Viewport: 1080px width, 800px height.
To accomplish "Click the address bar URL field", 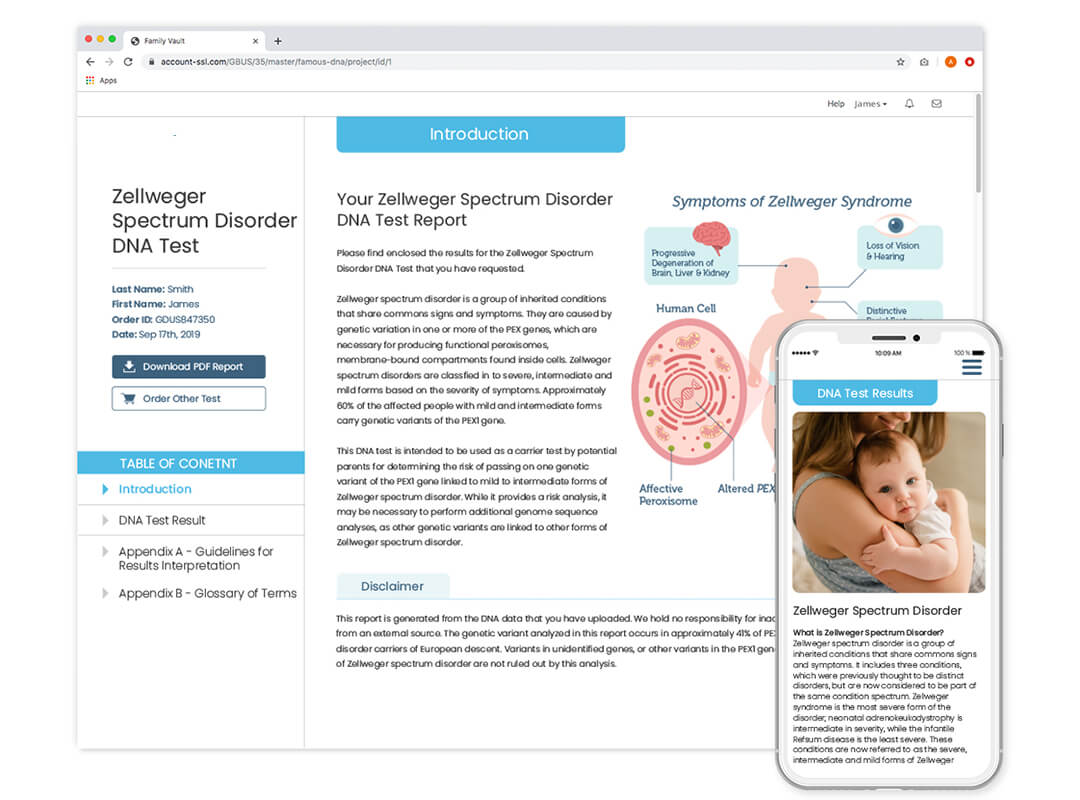I will click(517, 62).
